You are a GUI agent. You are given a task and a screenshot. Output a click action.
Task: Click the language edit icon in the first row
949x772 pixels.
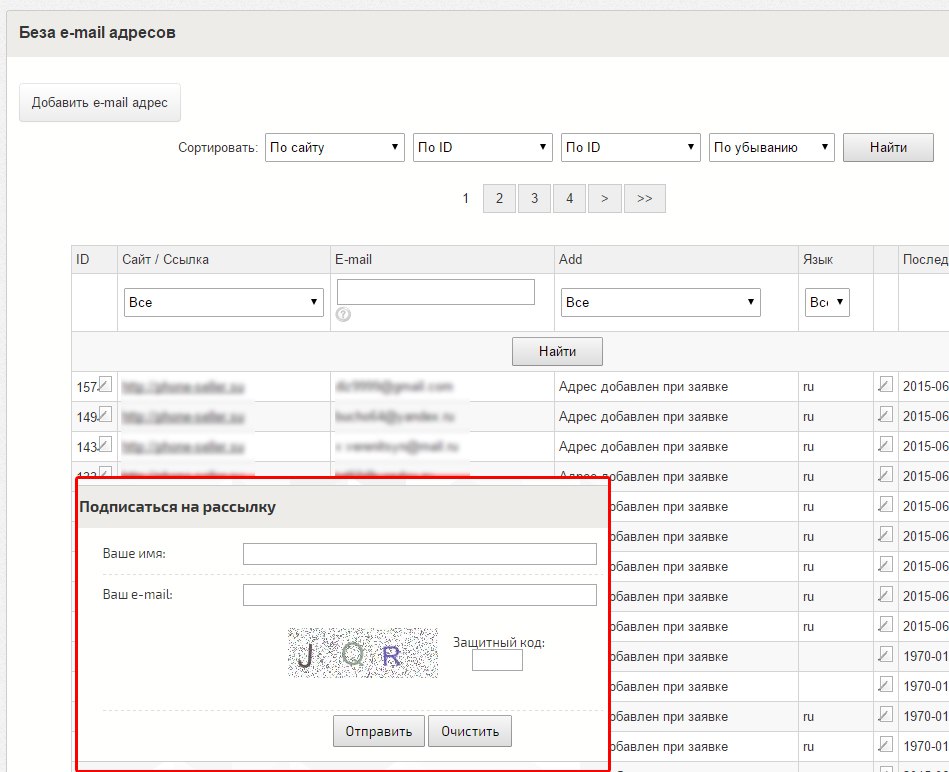(x=885, y=384)
